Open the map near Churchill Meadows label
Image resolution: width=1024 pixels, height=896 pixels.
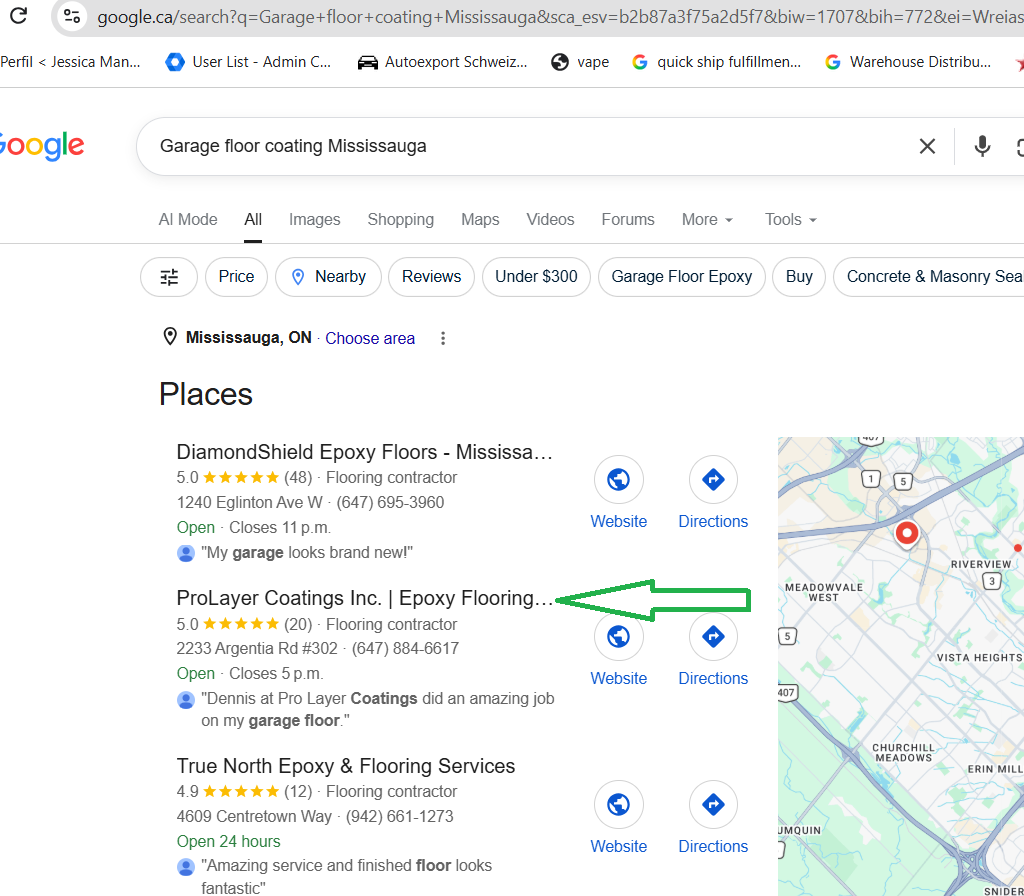(903, 752)
